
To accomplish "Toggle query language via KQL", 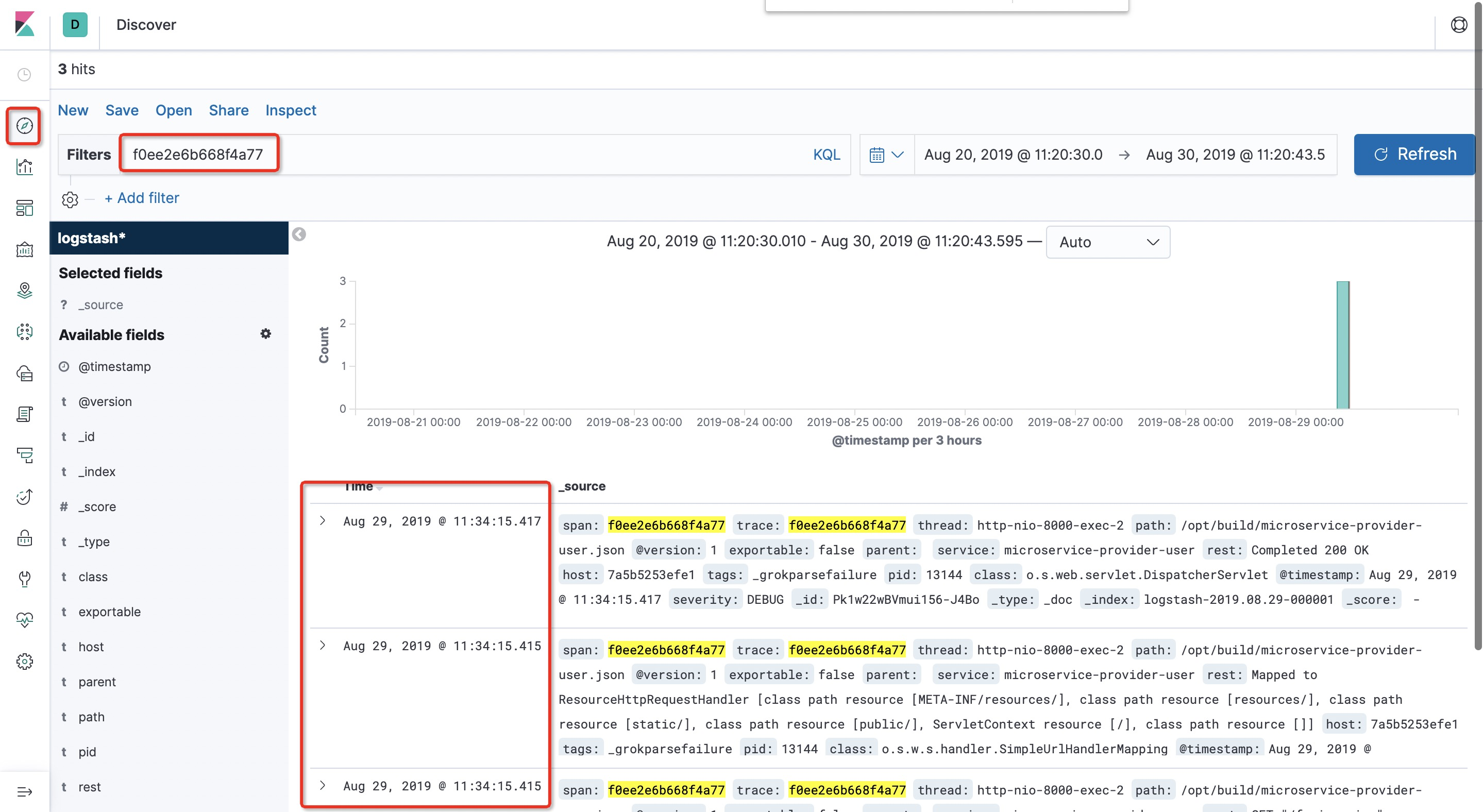I will tap(826, 154).
